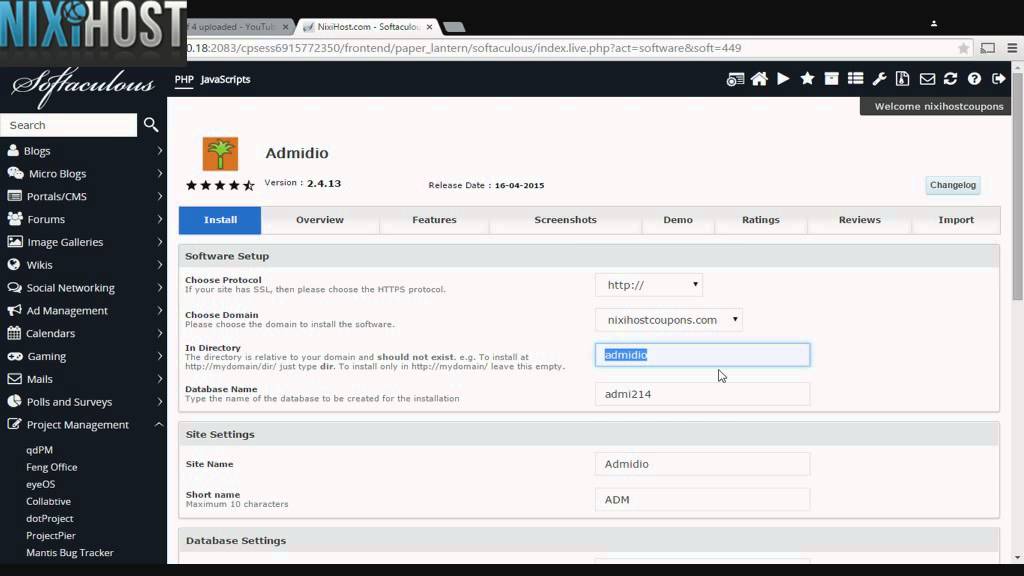Open dotProject script link

click(50, 519)
